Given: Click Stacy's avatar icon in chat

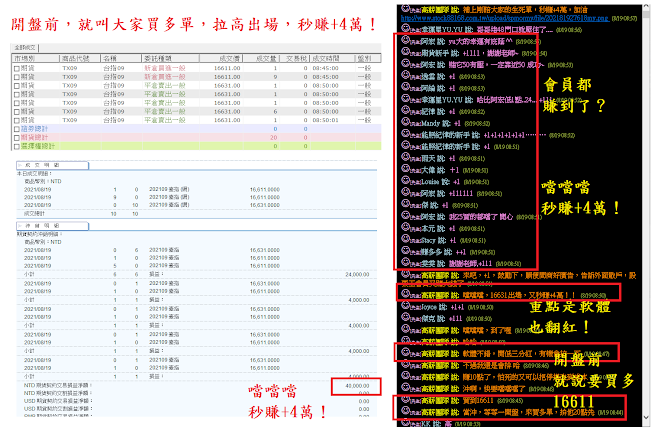Looking at the screenshot, I should pyautogui.click(x=405, y=239).
